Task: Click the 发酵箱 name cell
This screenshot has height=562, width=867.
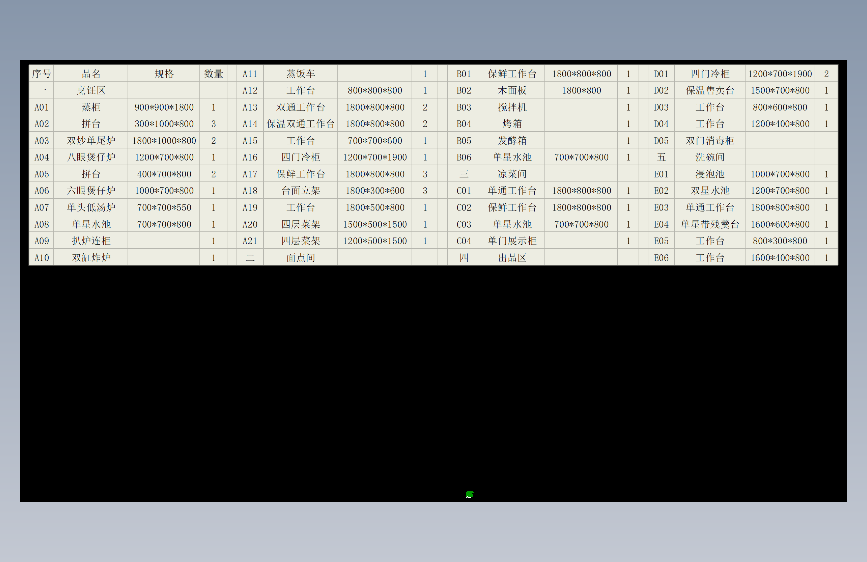Action: tap(512, 140)
